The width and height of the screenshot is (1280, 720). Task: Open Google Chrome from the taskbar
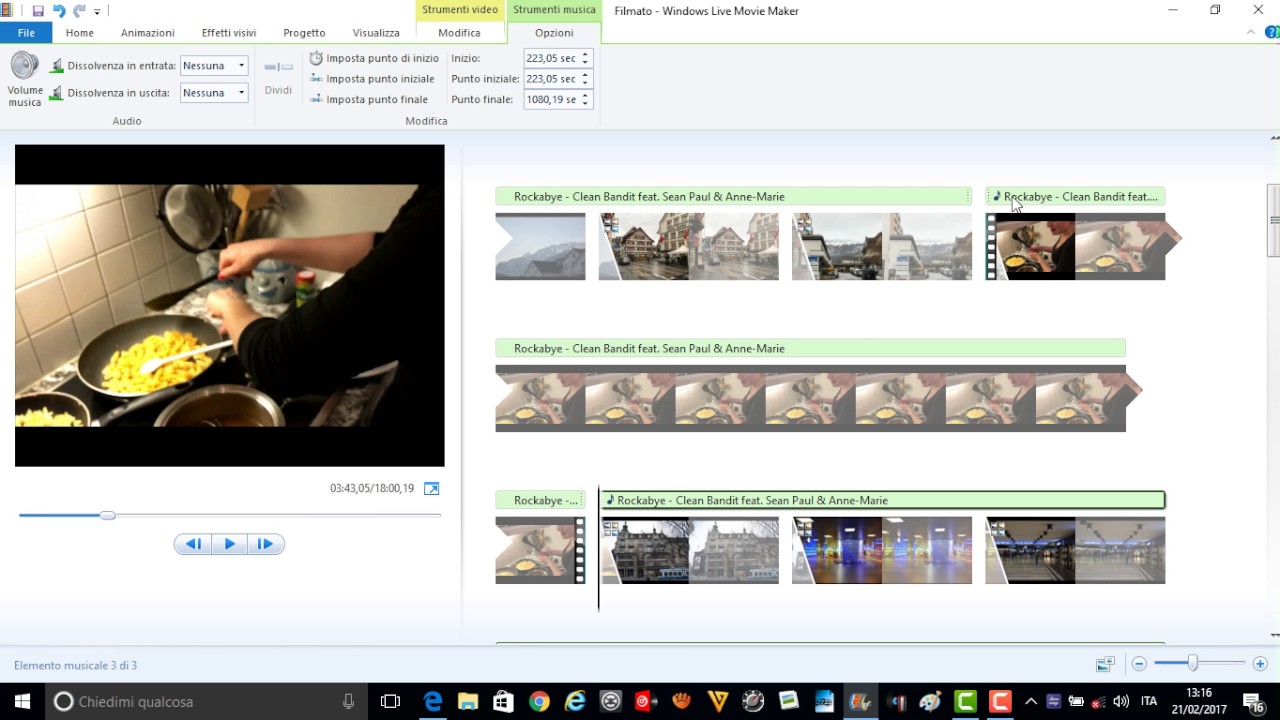(x=539, y=701)
